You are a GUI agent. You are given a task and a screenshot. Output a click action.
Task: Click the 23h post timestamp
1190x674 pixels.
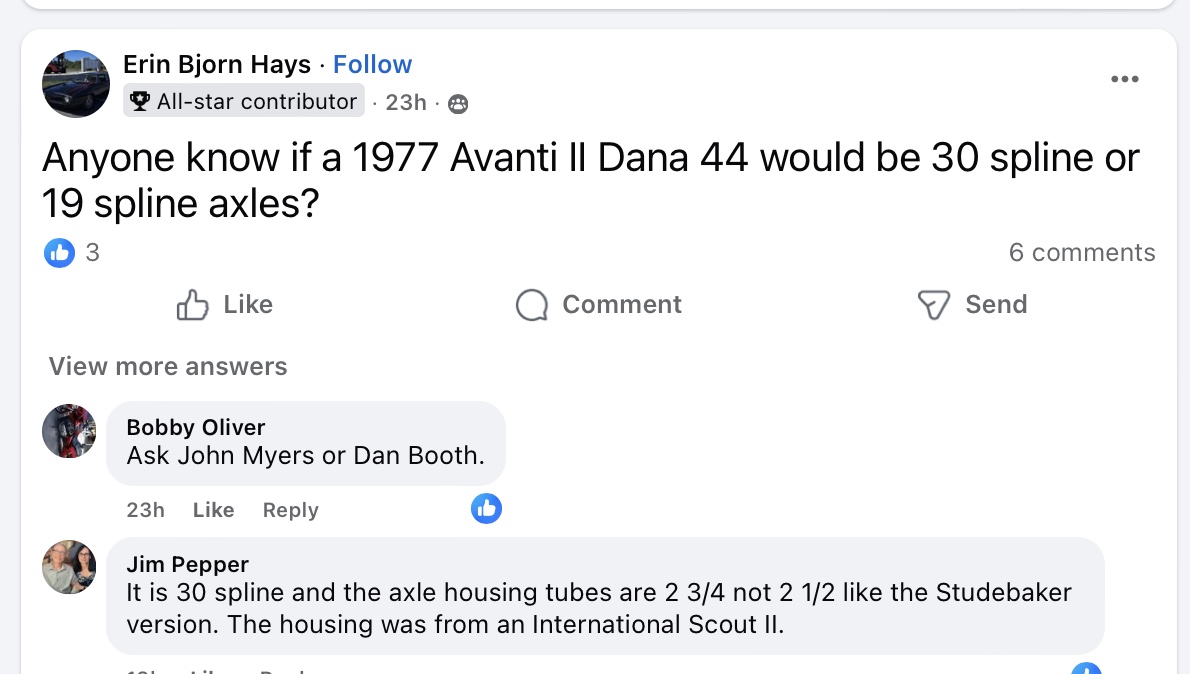point(405,102)
